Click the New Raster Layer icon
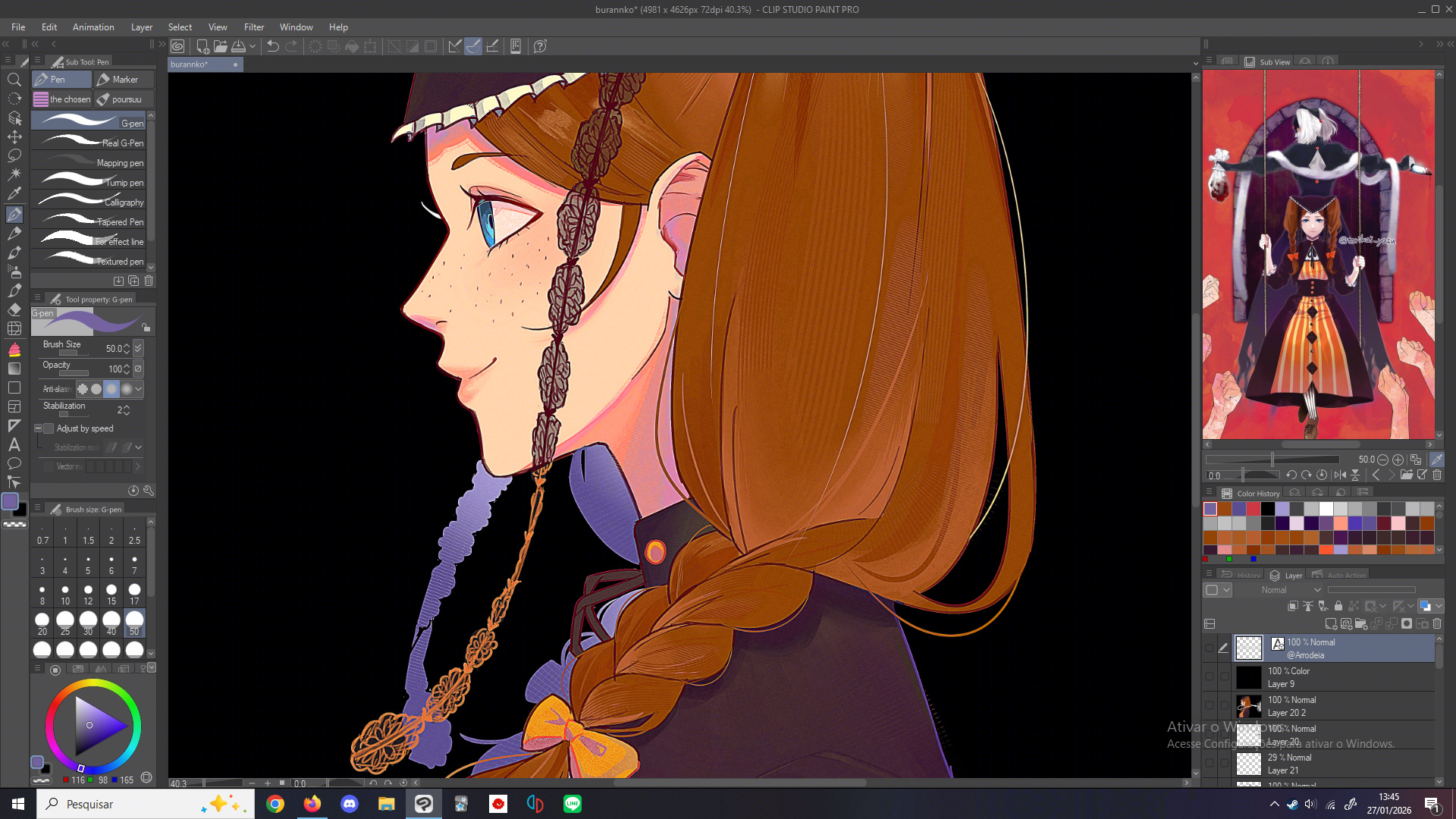This screenshot has height=819, width=1456. pos(1330,624)
